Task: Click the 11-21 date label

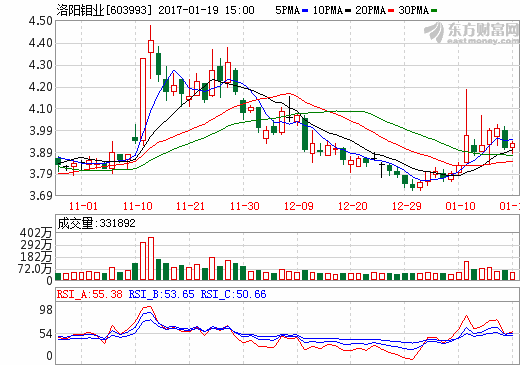Action: click(190, 206)
